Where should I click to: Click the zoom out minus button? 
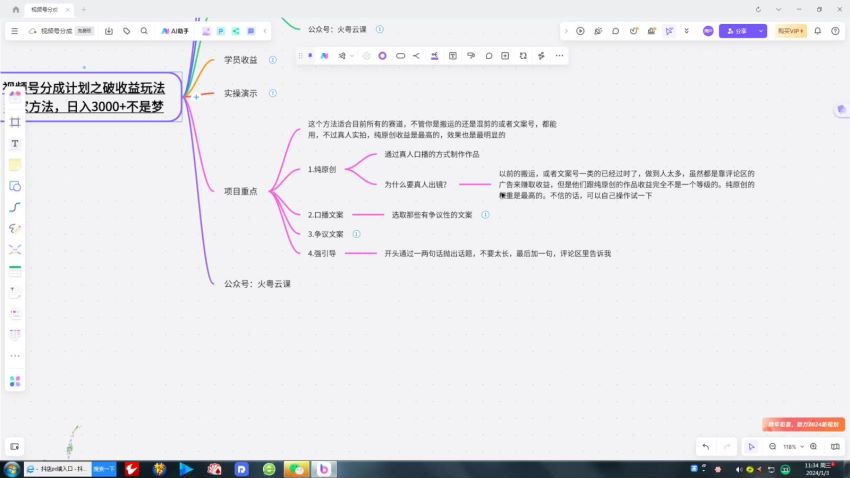tap(772, 446)
